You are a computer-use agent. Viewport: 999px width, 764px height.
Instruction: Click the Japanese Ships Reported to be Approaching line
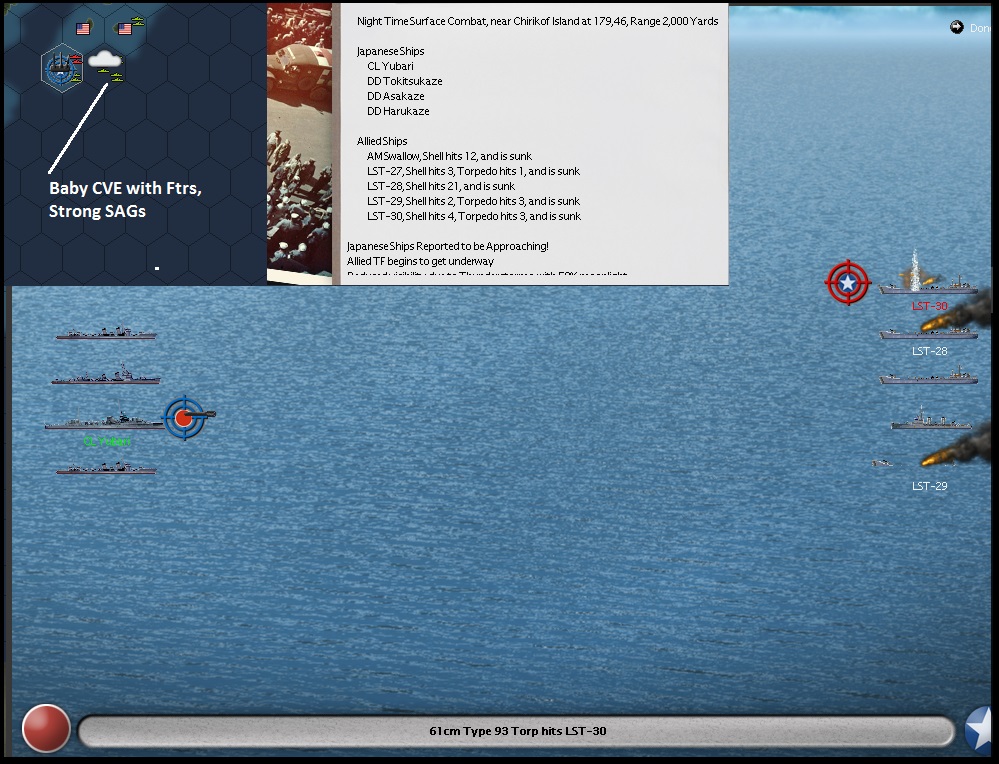point(447,246)
